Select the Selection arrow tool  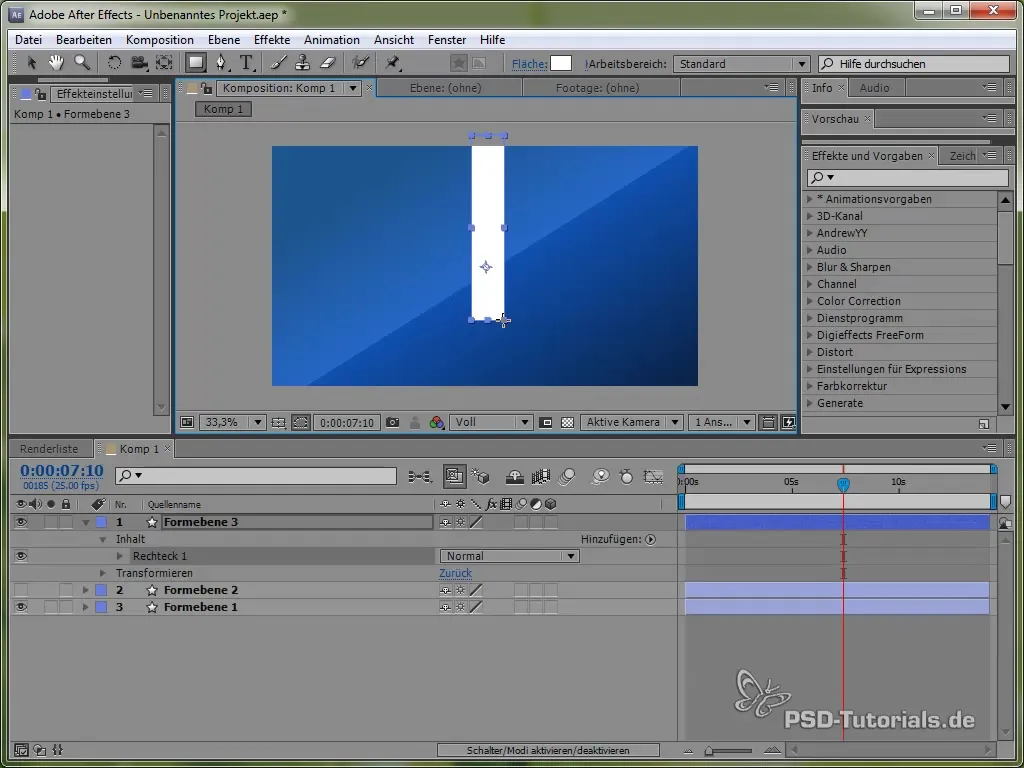click(31, 63)
